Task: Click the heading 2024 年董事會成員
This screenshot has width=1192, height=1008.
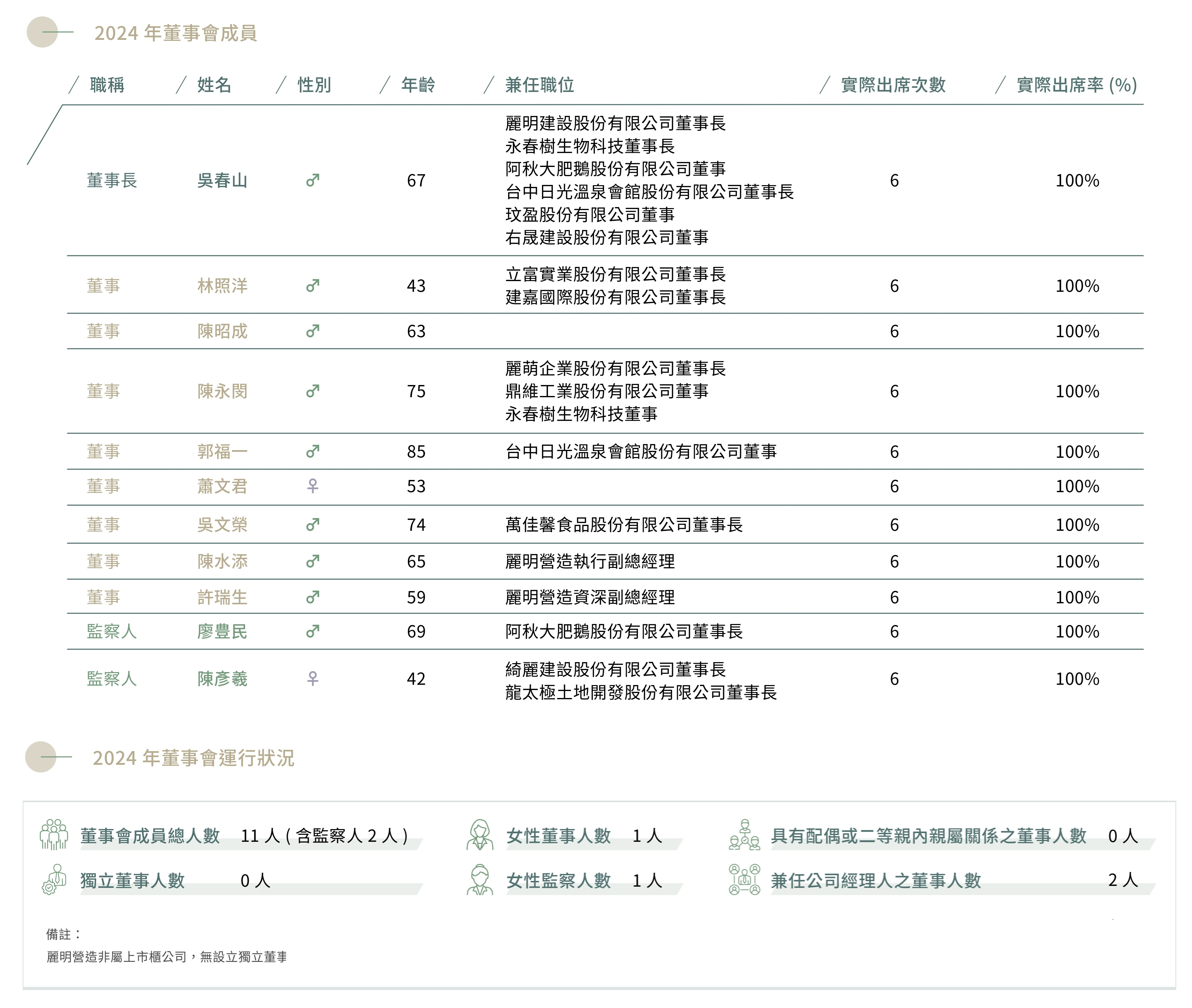Action: point(175,33)
